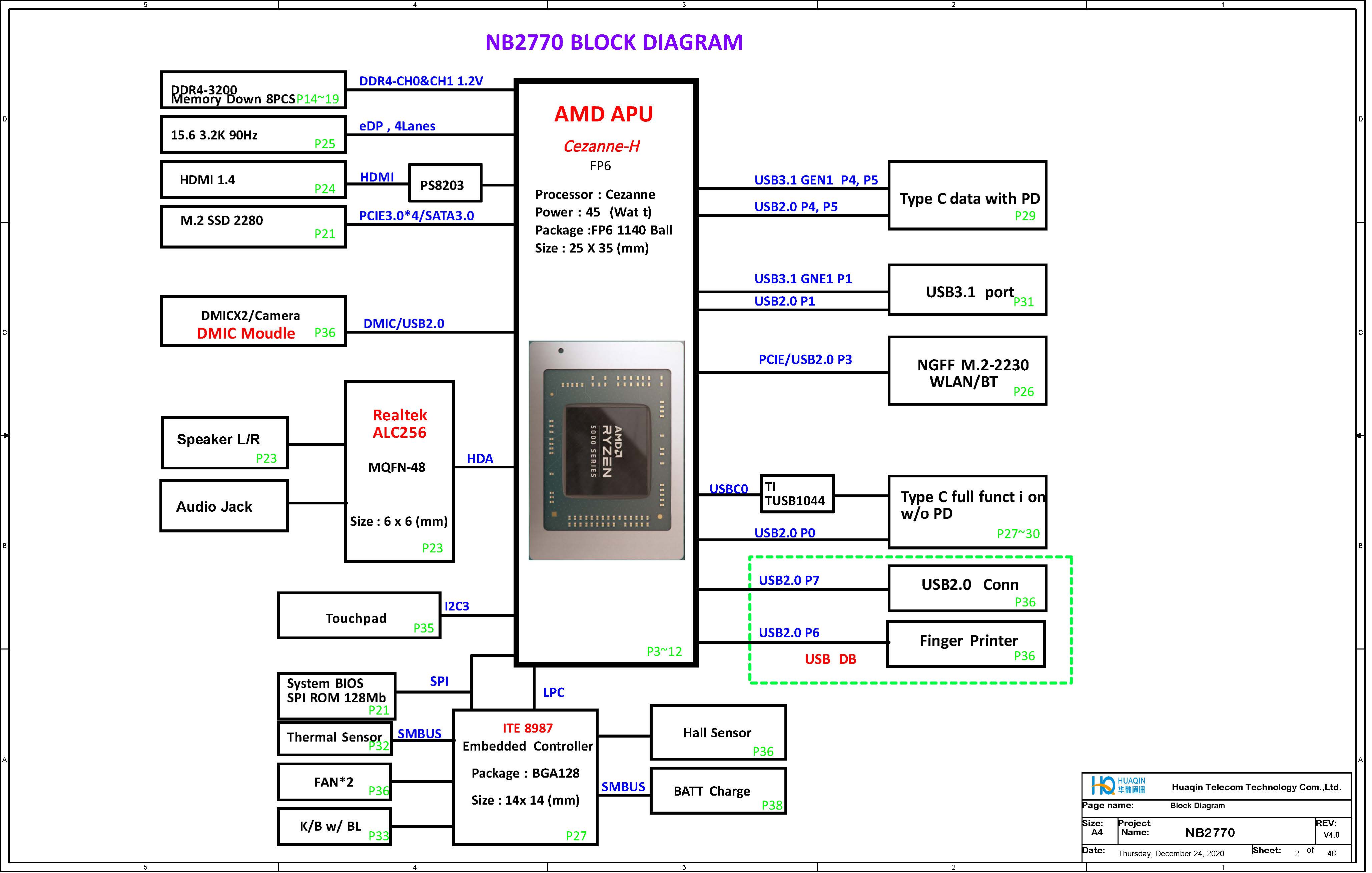Click the P3~12 page reference
This screenshot has height=873, width=1372.
click(x=664, y=651)
